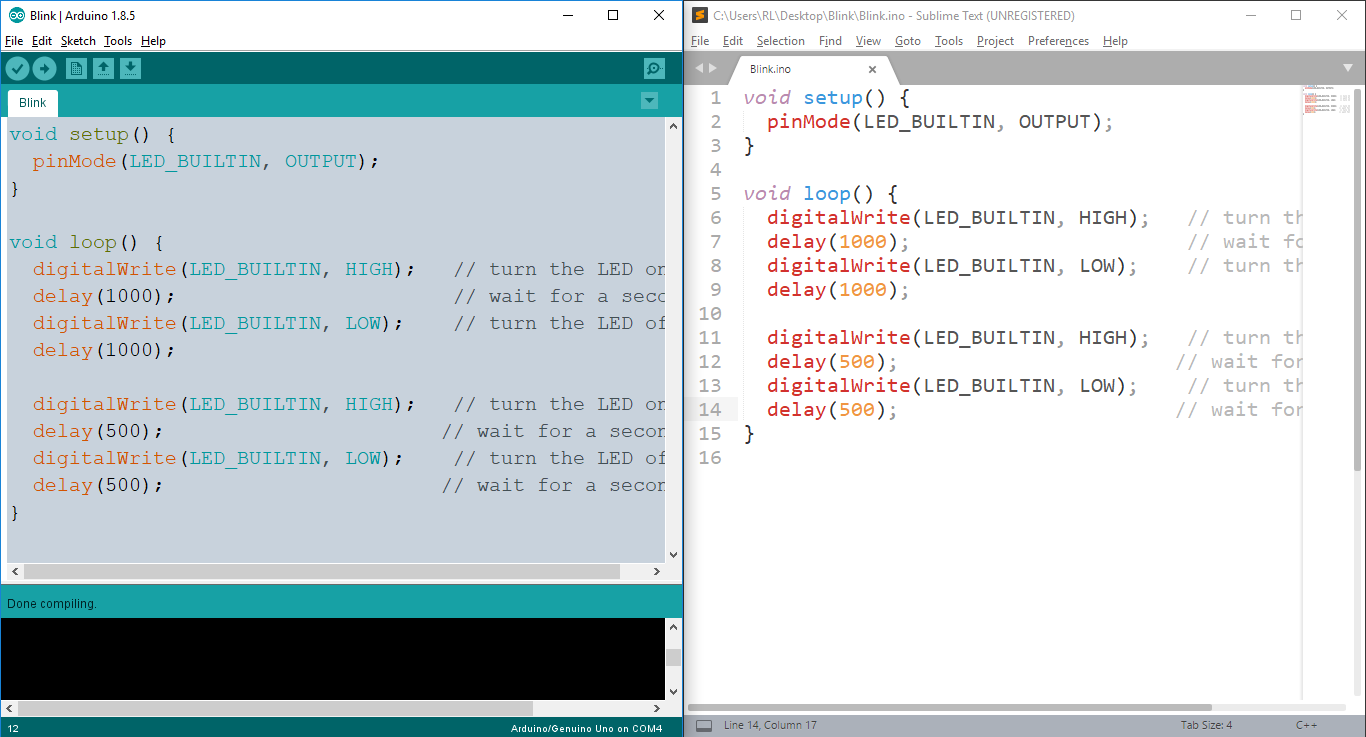Open the Arduino Sketch menu

pos(78,41)
